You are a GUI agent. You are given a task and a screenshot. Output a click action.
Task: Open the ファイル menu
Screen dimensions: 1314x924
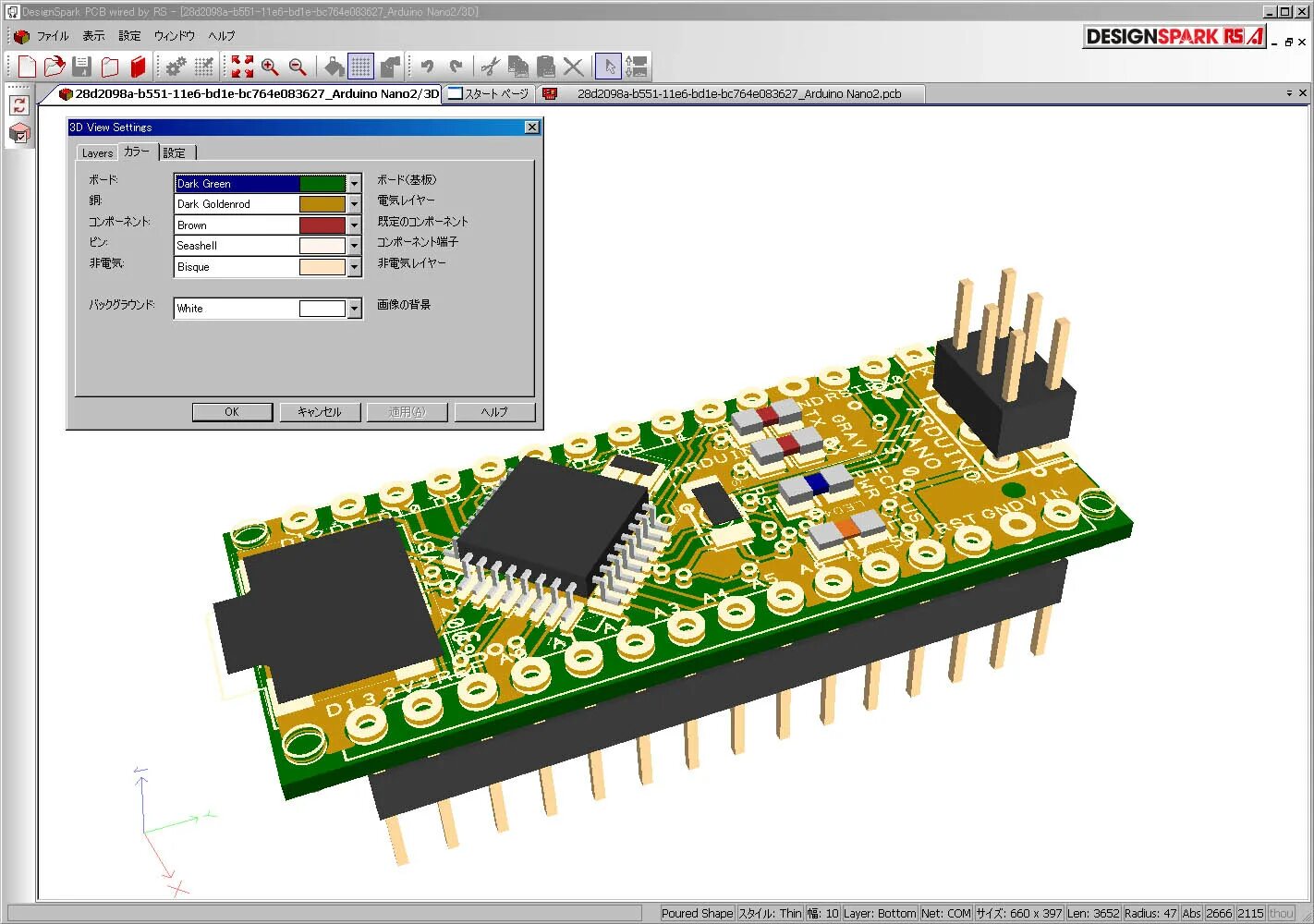pos(53,36)
